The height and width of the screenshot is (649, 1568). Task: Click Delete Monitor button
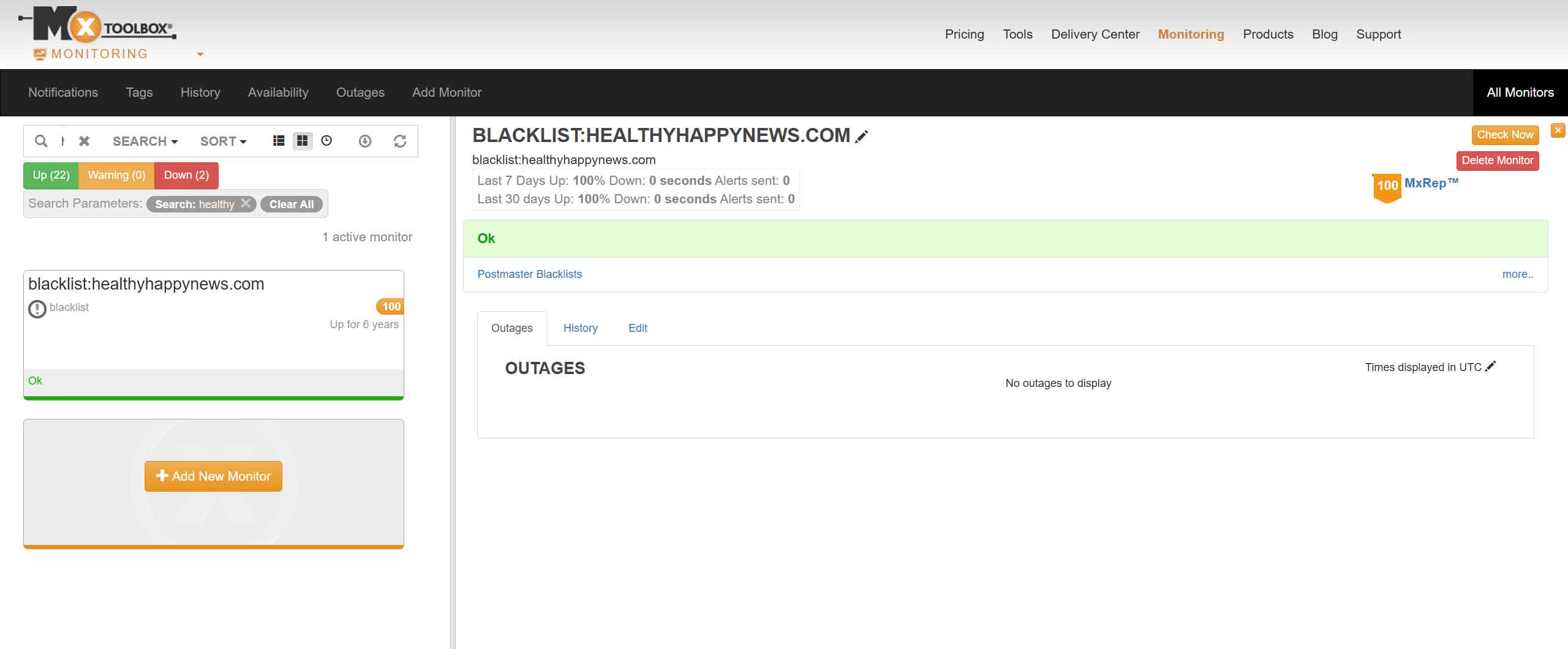coord(1498,160)
